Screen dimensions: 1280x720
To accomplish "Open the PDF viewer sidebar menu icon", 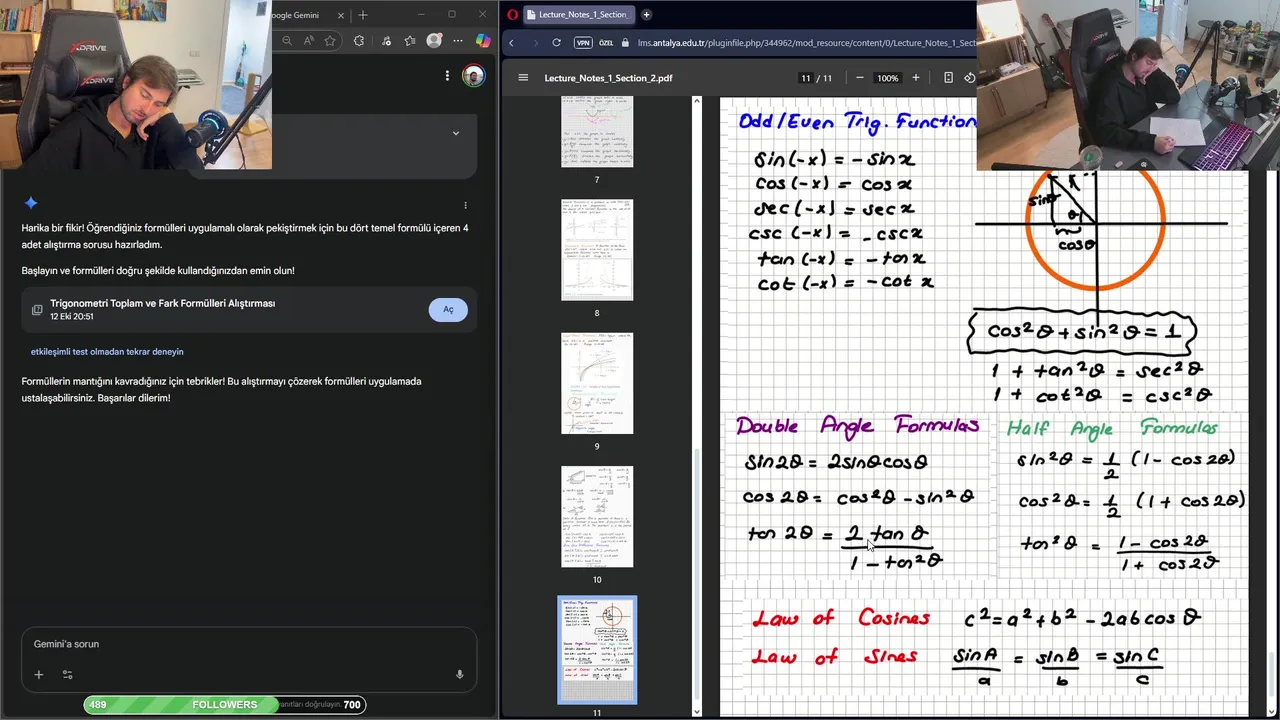I will coord(522,78).
